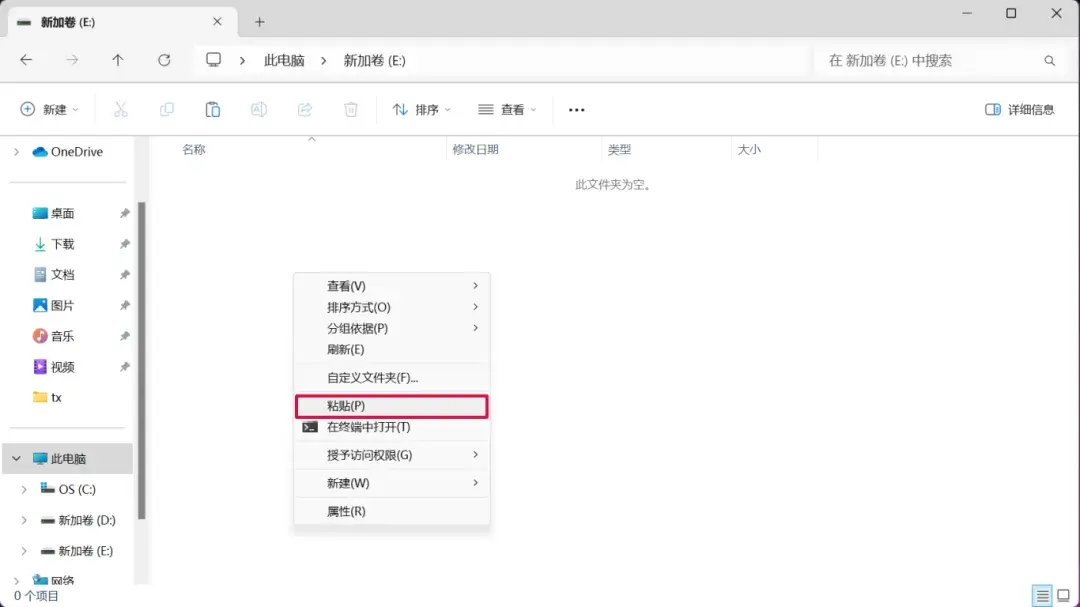Click the Copy toolbar icon
This screenshot has width=1080, height=607.
pos(167,110)
